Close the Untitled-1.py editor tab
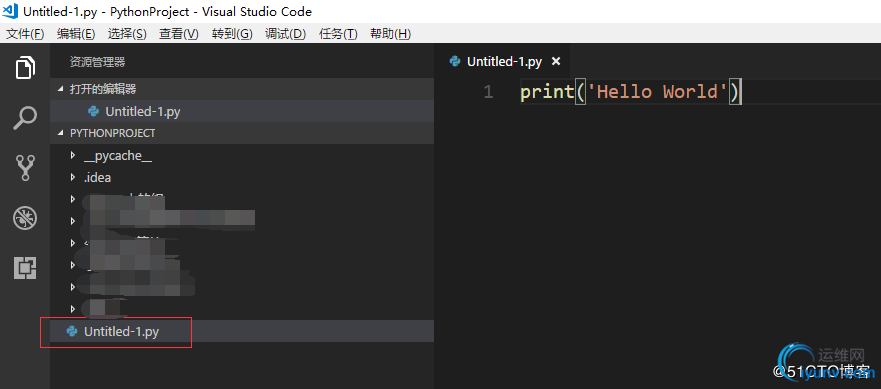 tap(556, 61)
